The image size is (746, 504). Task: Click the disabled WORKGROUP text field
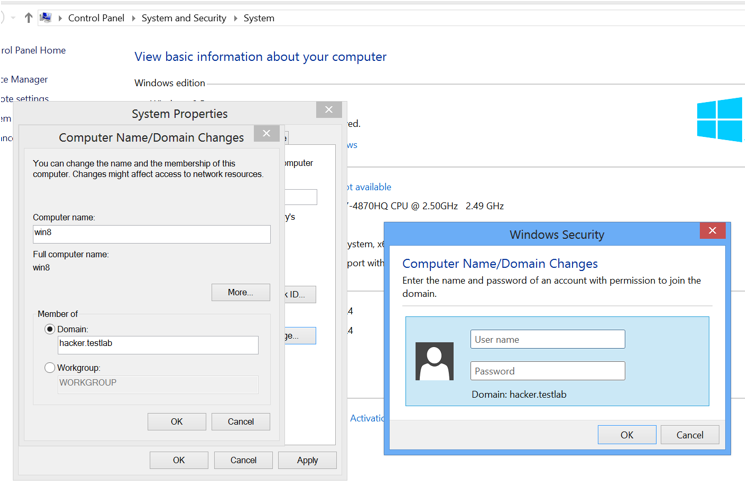pos(158,385)
